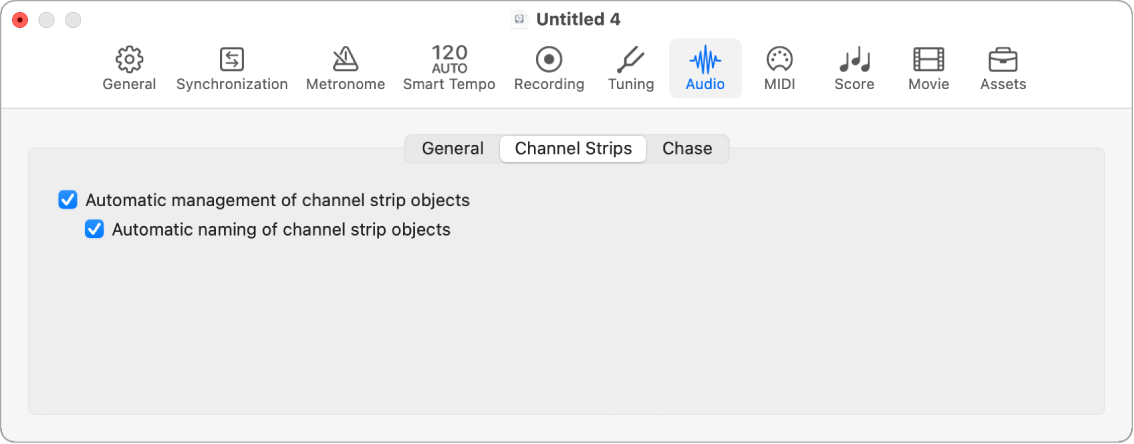Click the Untitled 4 window title
The width and height of the screenshot is (1134, 444).
pyautogui.click(x=578, y=19)
